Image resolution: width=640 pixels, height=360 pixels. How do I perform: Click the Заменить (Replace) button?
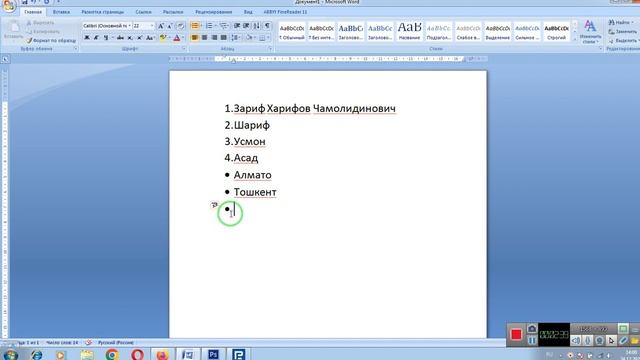pos(622,31)
